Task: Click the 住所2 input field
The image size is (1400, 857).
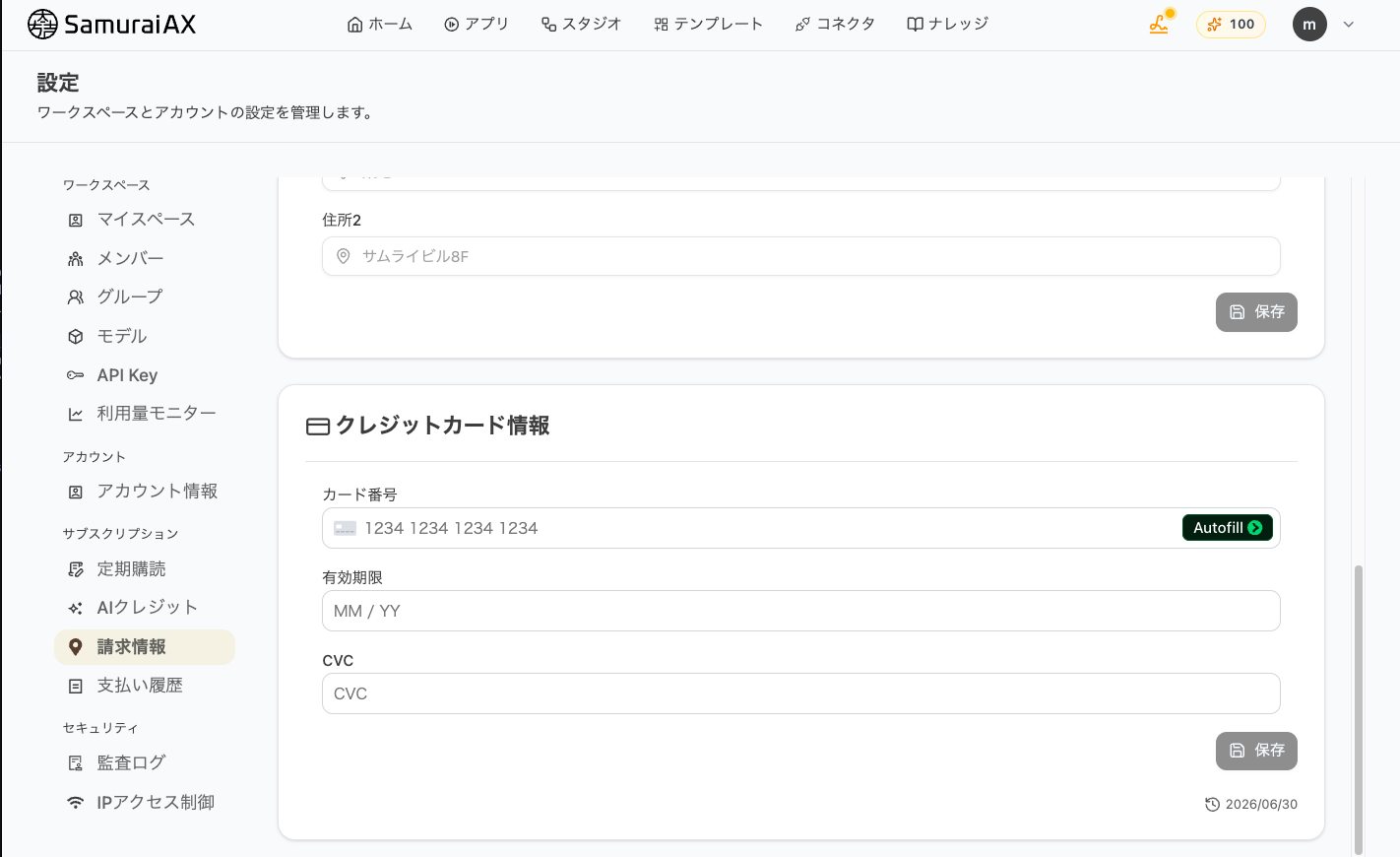Action: coord(800,256)
